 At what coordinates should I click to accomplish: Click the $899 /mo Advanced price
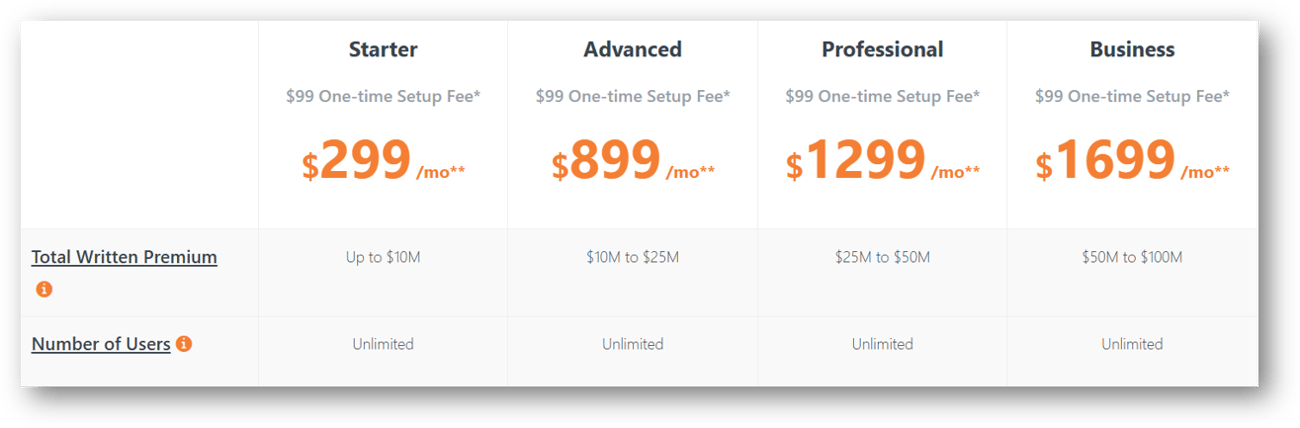coord(633,161)
